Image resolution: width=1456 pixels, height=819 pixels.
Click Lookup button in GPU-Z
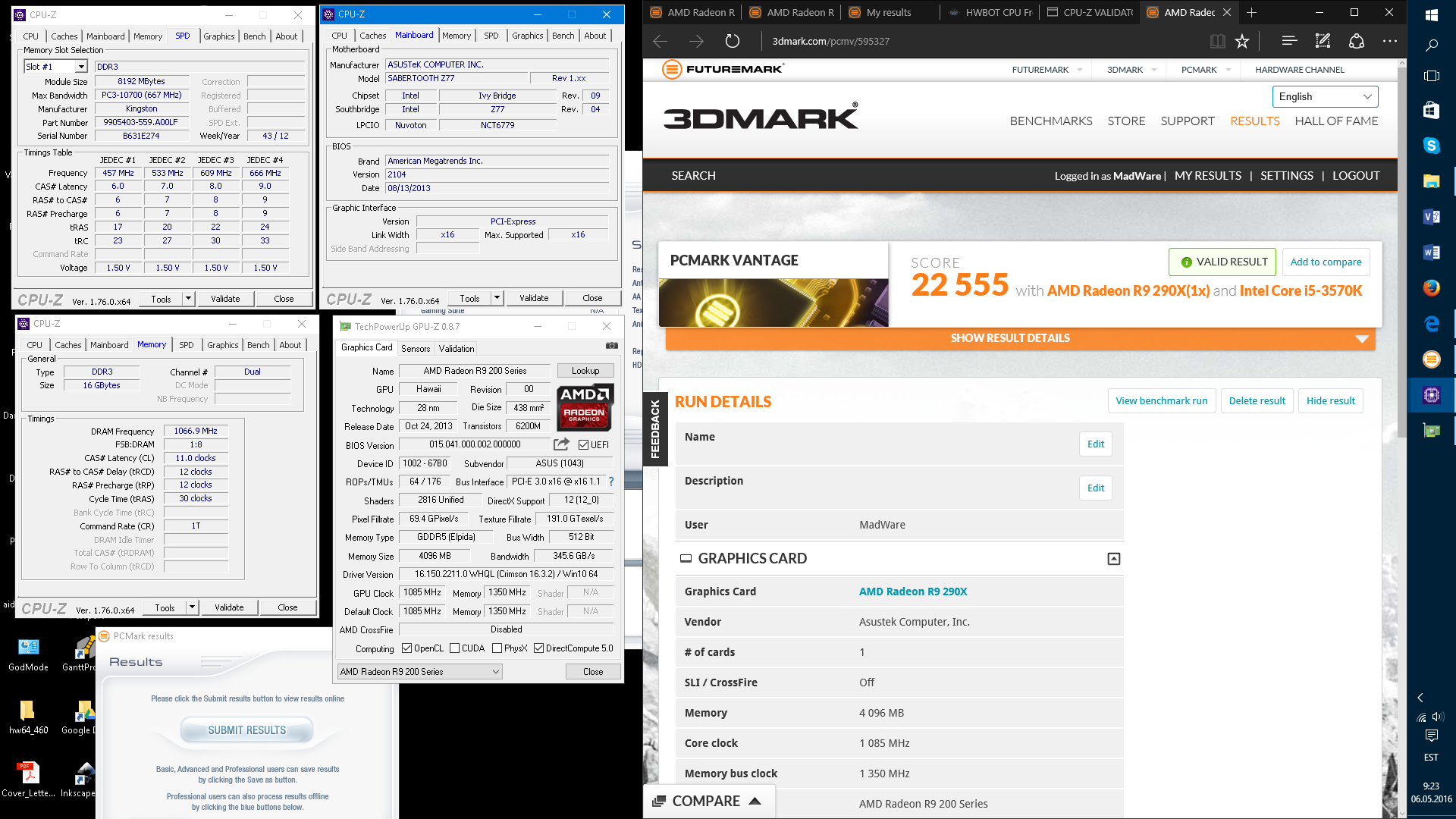point(585,371)
